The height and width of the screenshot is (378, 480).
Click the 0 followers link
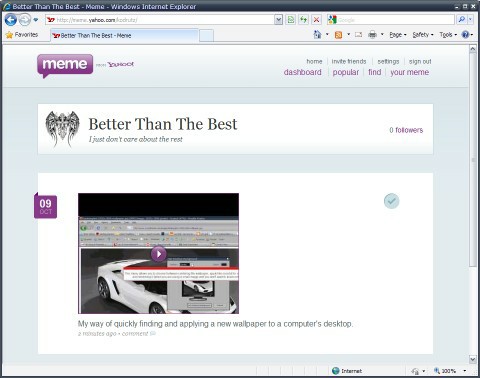(x=406, y=130)
